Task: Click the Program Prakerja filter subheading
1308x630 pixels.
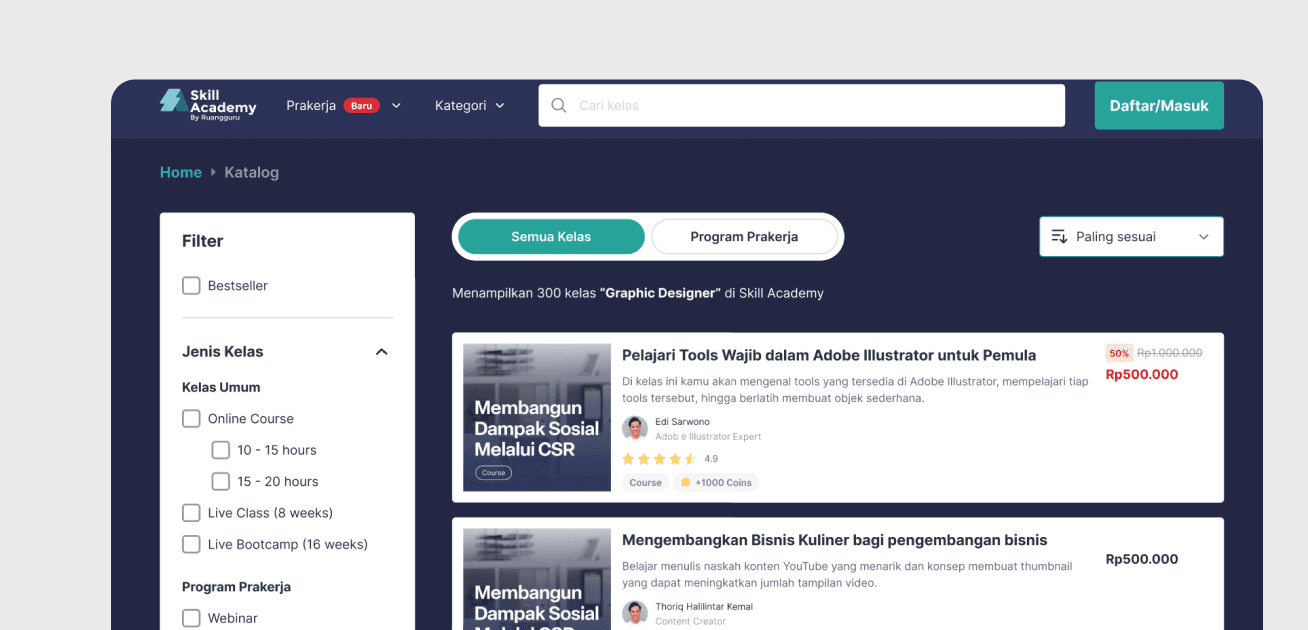Action: click(x=236, y=587)
